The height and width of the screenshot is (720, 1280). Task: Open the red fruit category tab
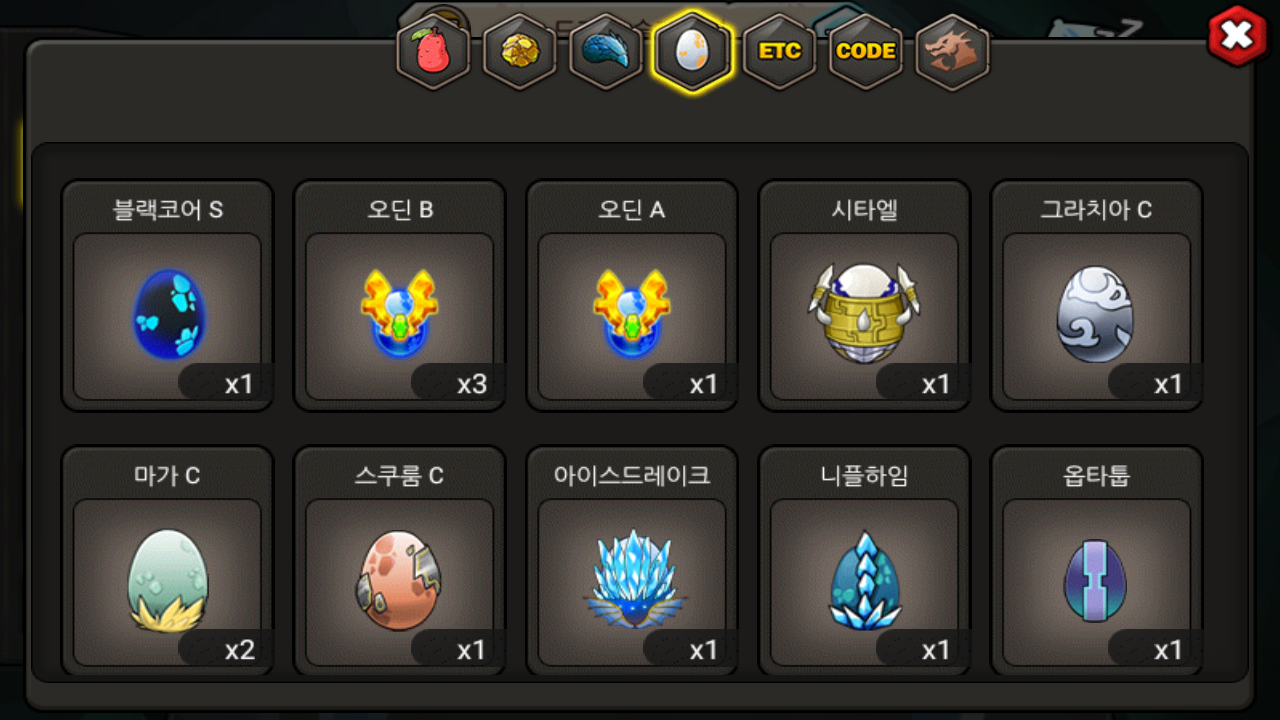[433, 51]
